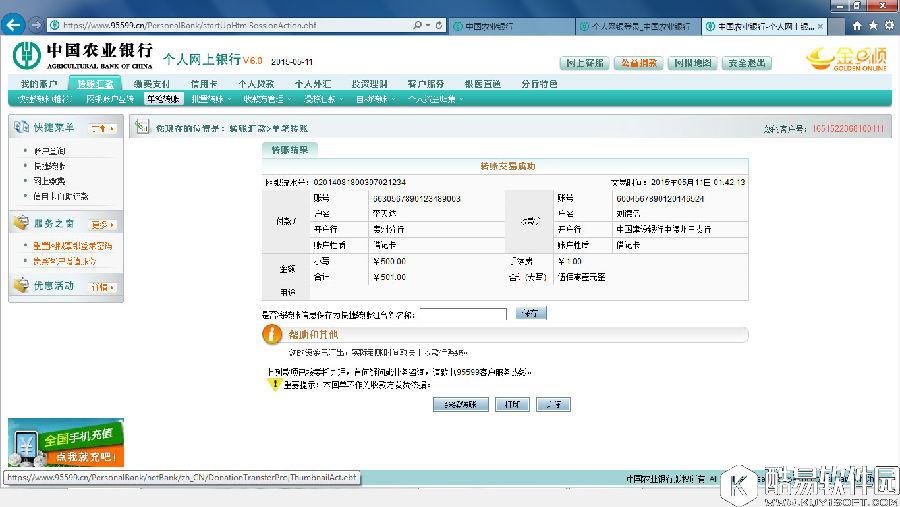The image size is (900, 507).
Task: Select the 单笔转账 submenu item
Action: click(x=164, y=99)
